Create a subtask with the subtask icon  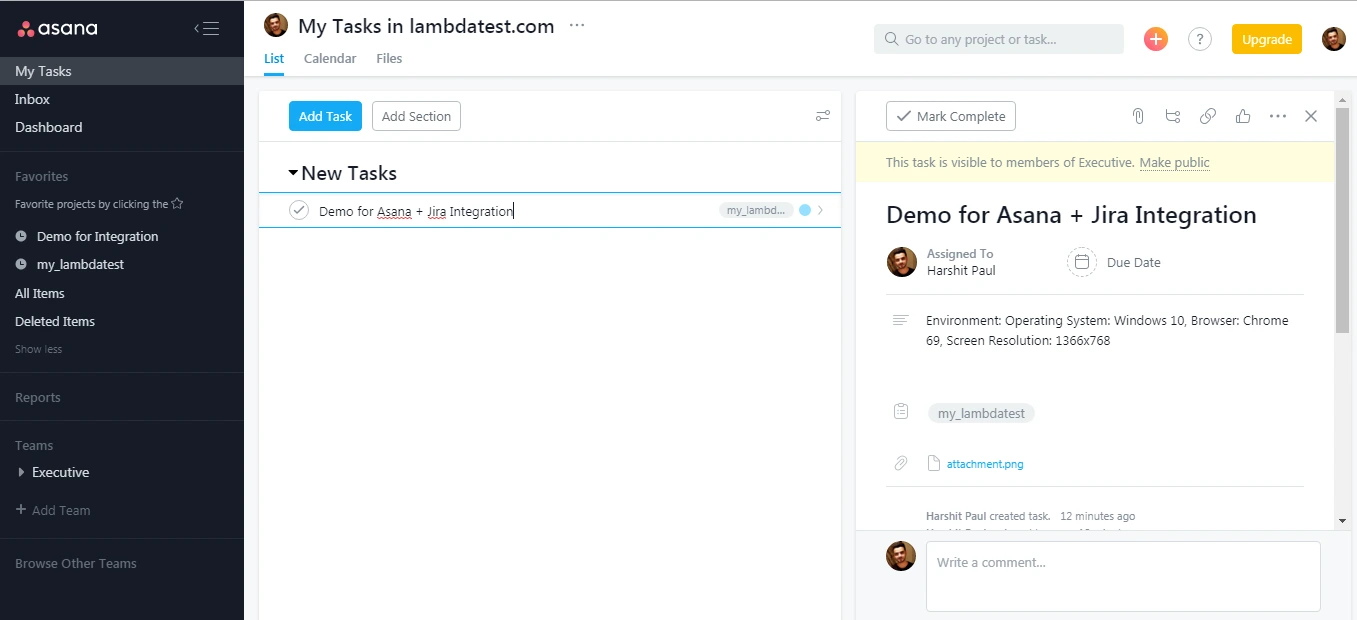[1172, 116]
